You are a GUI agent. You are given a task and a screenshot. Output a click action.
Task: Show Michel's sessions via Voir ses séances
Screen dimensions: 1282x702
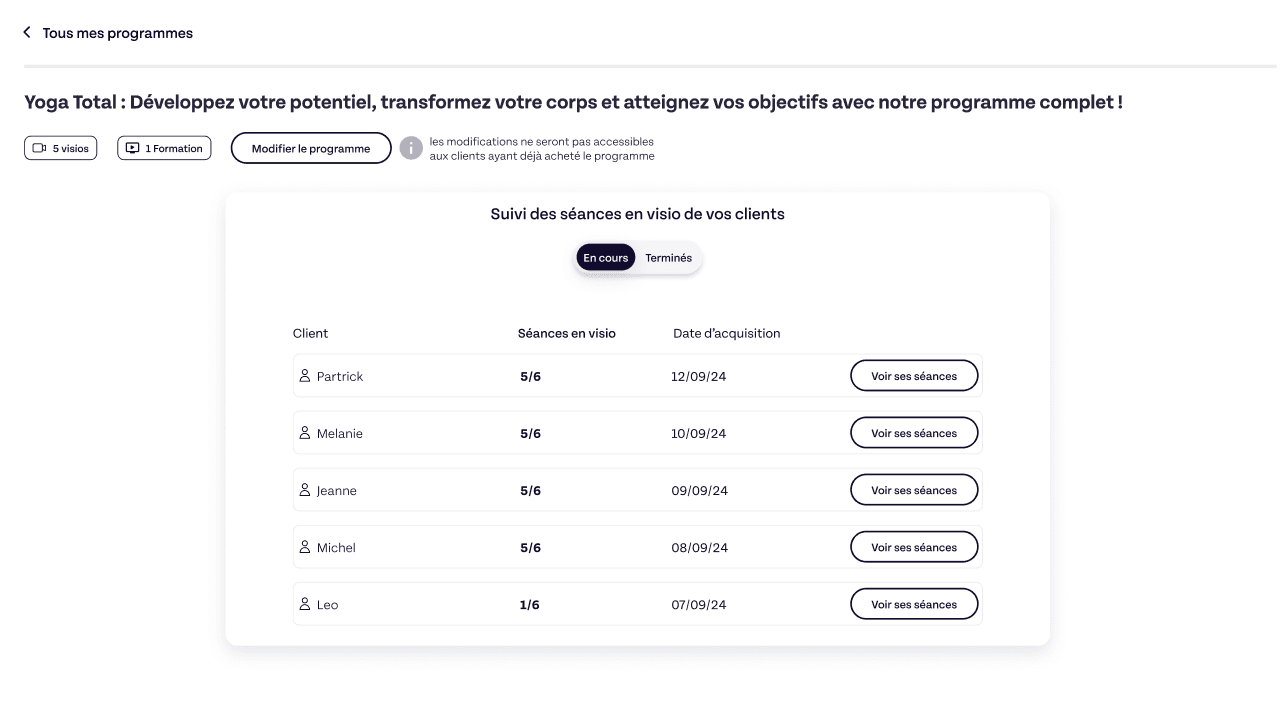914,547
